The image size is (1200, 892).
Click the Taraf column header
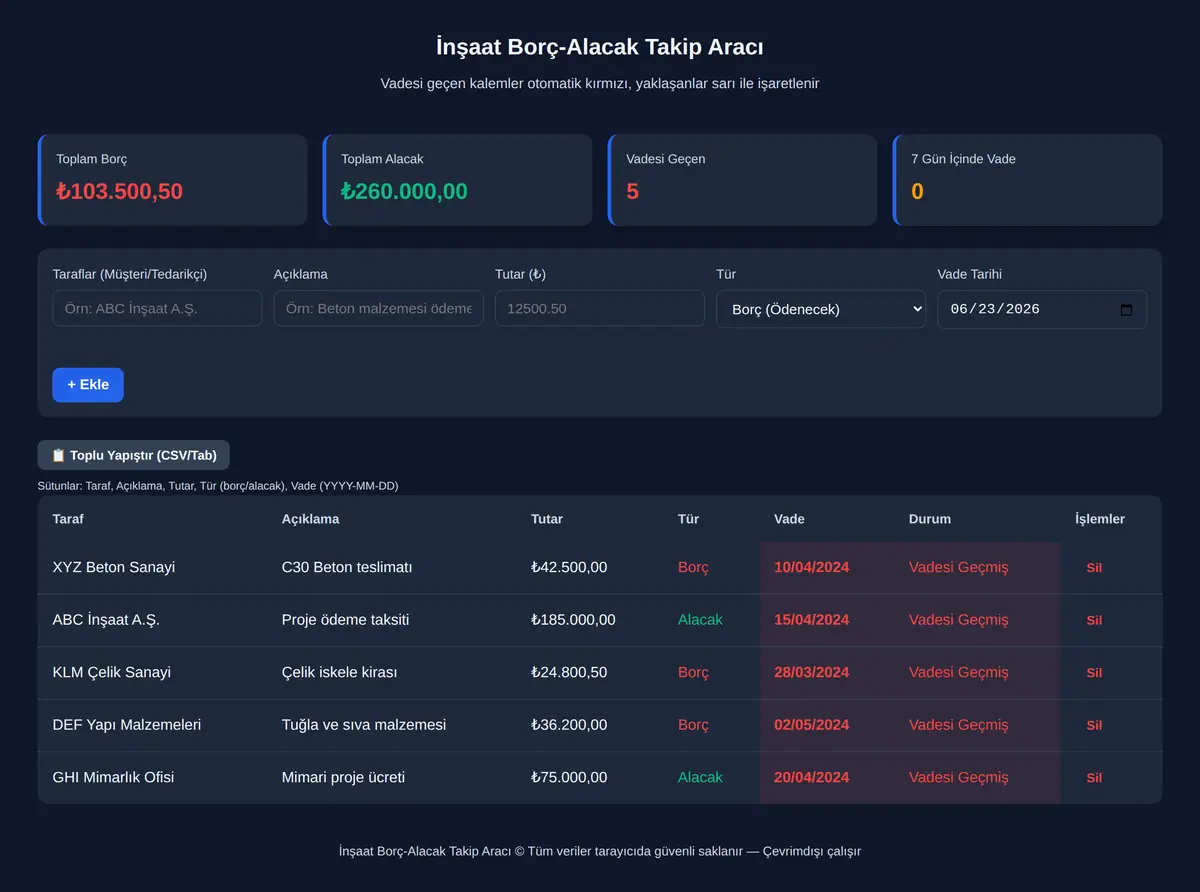[69, 519]
